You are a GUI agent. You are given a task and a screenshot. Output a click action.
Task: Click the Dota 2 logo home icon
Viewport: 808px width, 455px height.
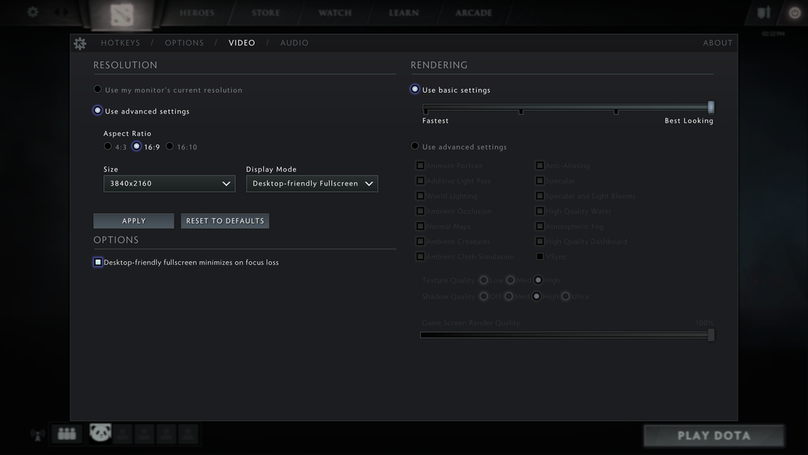124,14
